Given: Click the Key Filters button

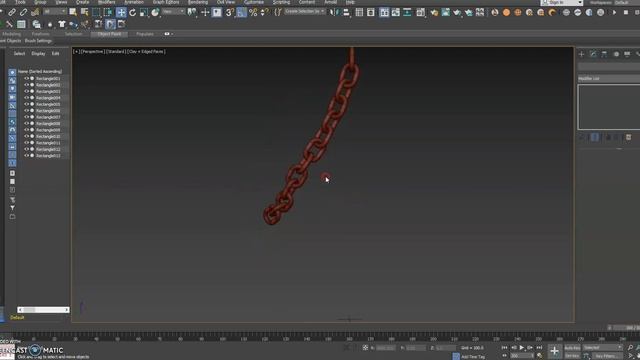Looking at the screenshot, I should [x=607, y=356].
